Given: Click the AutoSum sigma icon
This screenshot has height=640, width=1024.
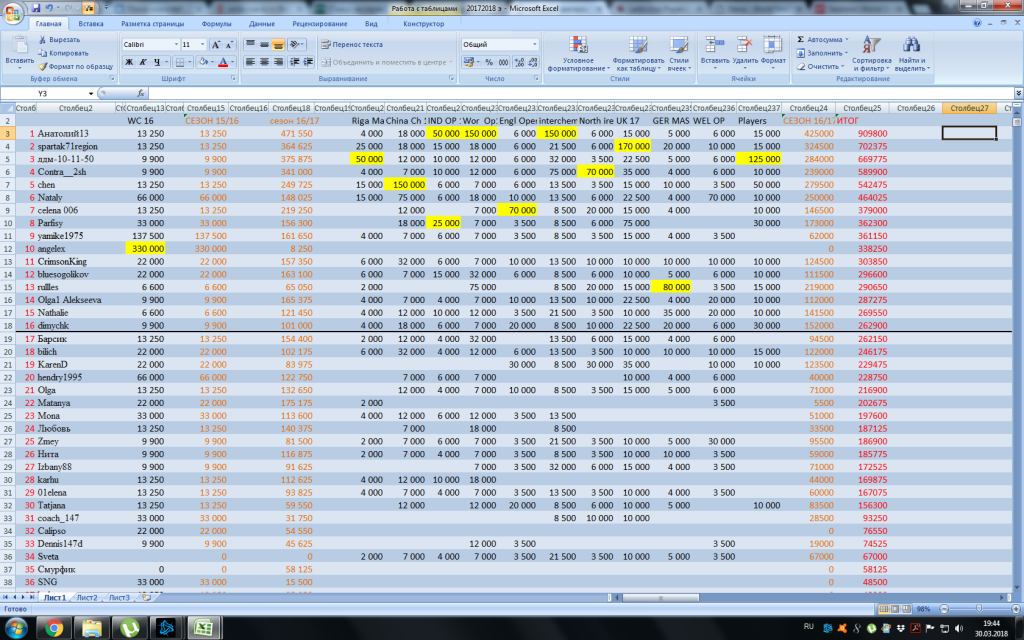Looking at the screenshot, I should [x=800, y=39].
